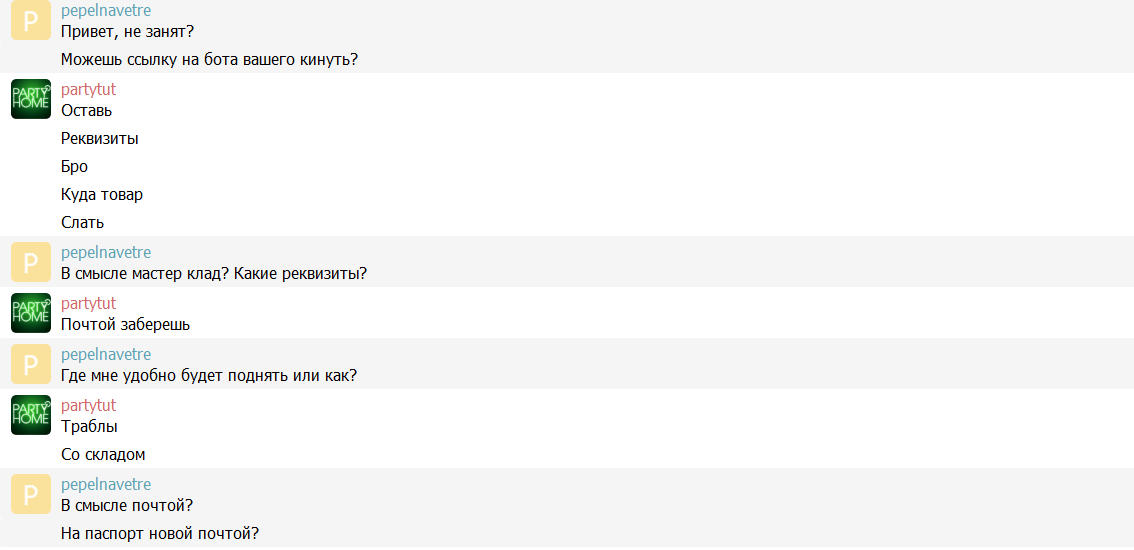Open pepelnavetre avatar beside 'В смысле почтой?'

[30, 494]
